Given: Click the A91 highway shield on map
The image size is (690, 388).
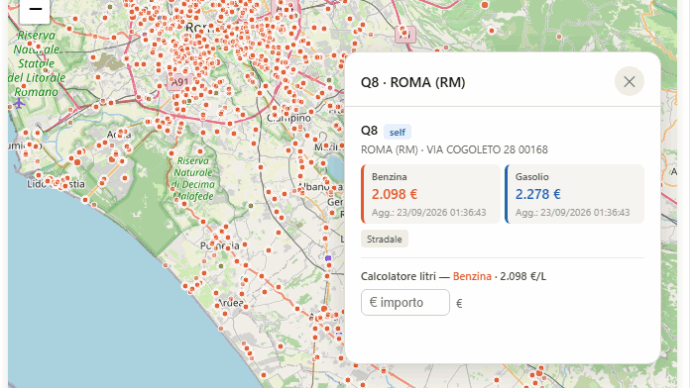Looking at the screenshot, I should [180, 82].
